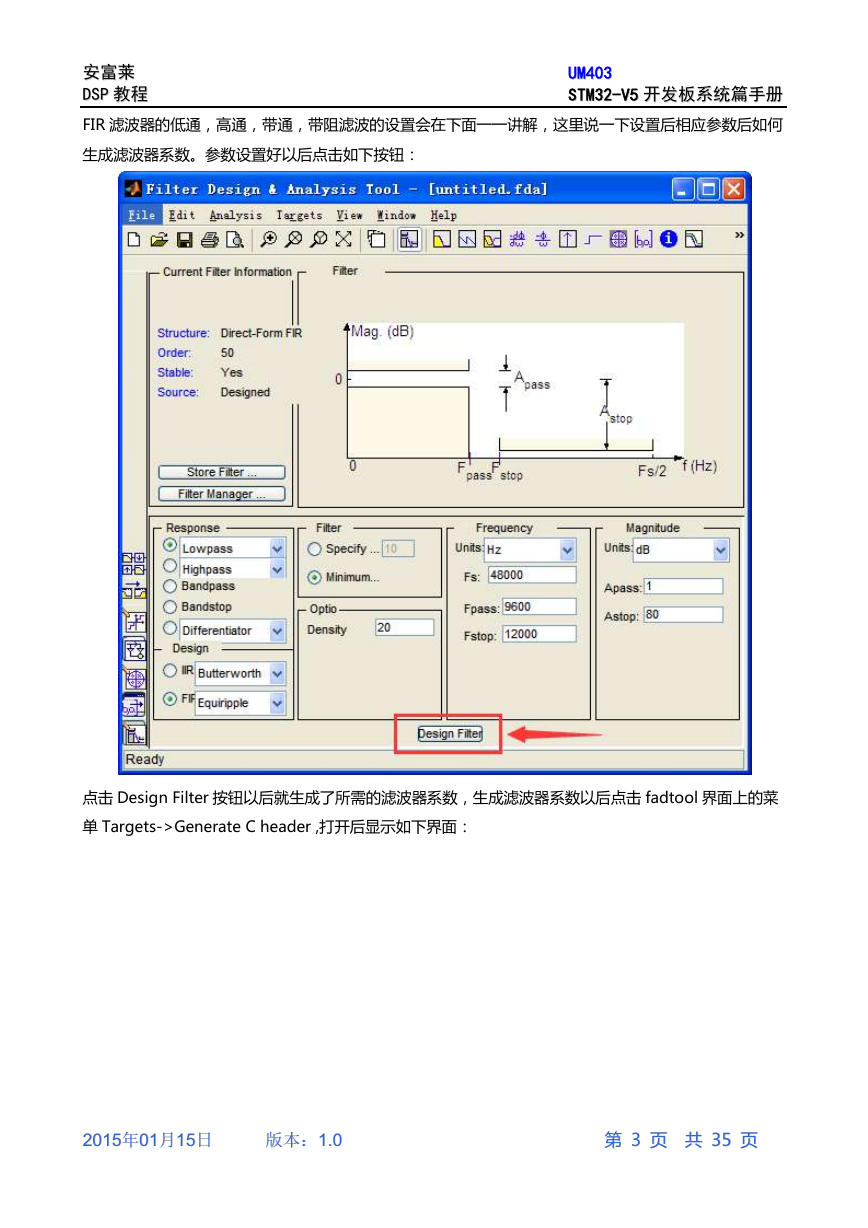Open the File menu
868x1228 pixels.
pos(142,215)
